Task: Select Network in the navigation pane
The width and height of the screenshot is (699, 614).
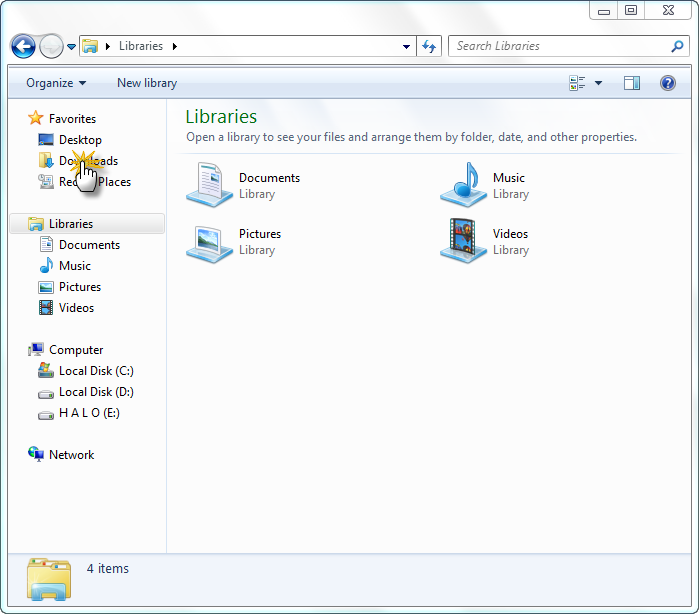Action: pyautogui.click(x=71, y=455)
